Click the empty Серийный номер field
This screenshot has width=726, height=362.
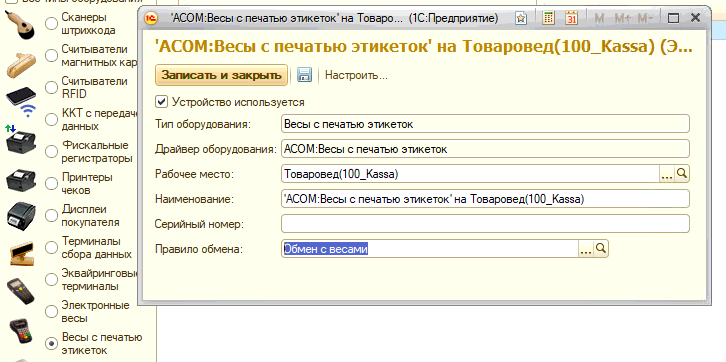coord(485,224)
